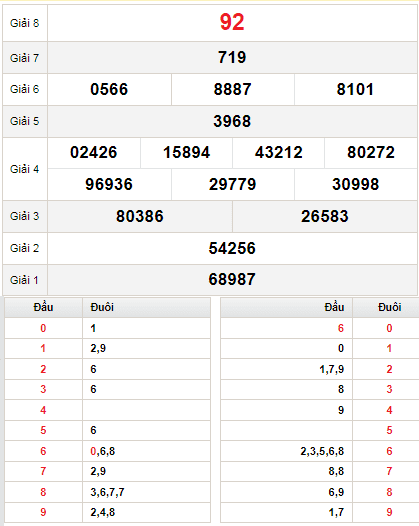Screen dimensions: 419x526
Task: Select the Giải 7 result 719
Action: point(232,57)
